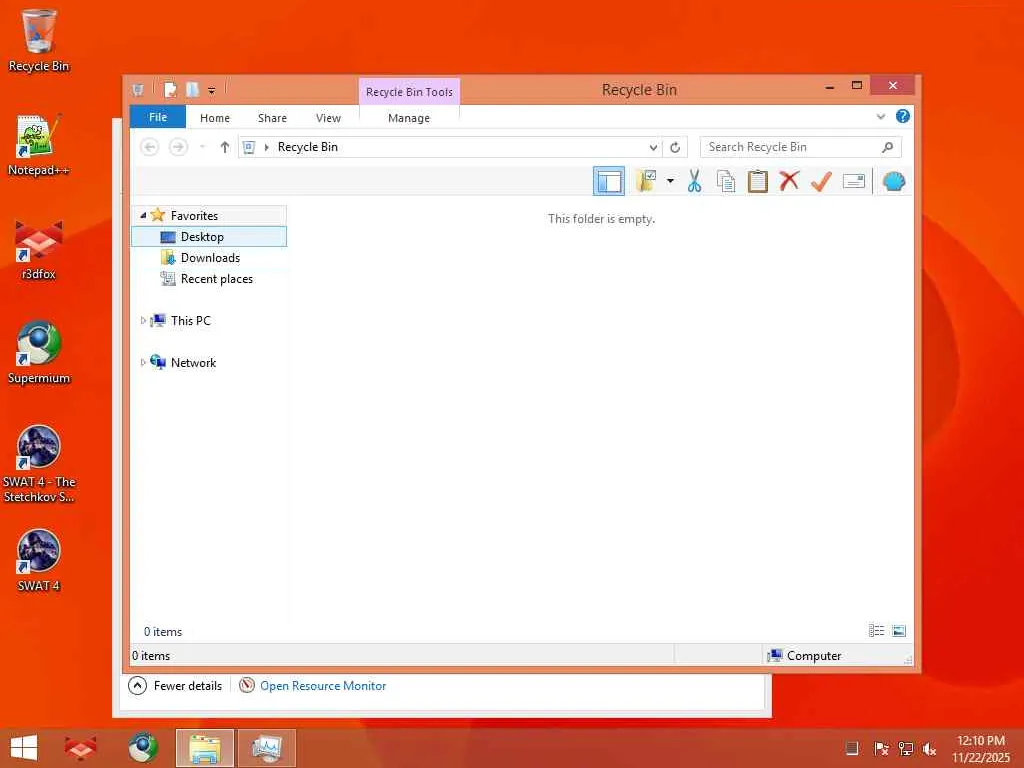The image size is (1024, 768).
Task: Select the Notepad++ desktop shortcut
Action: 39,146
